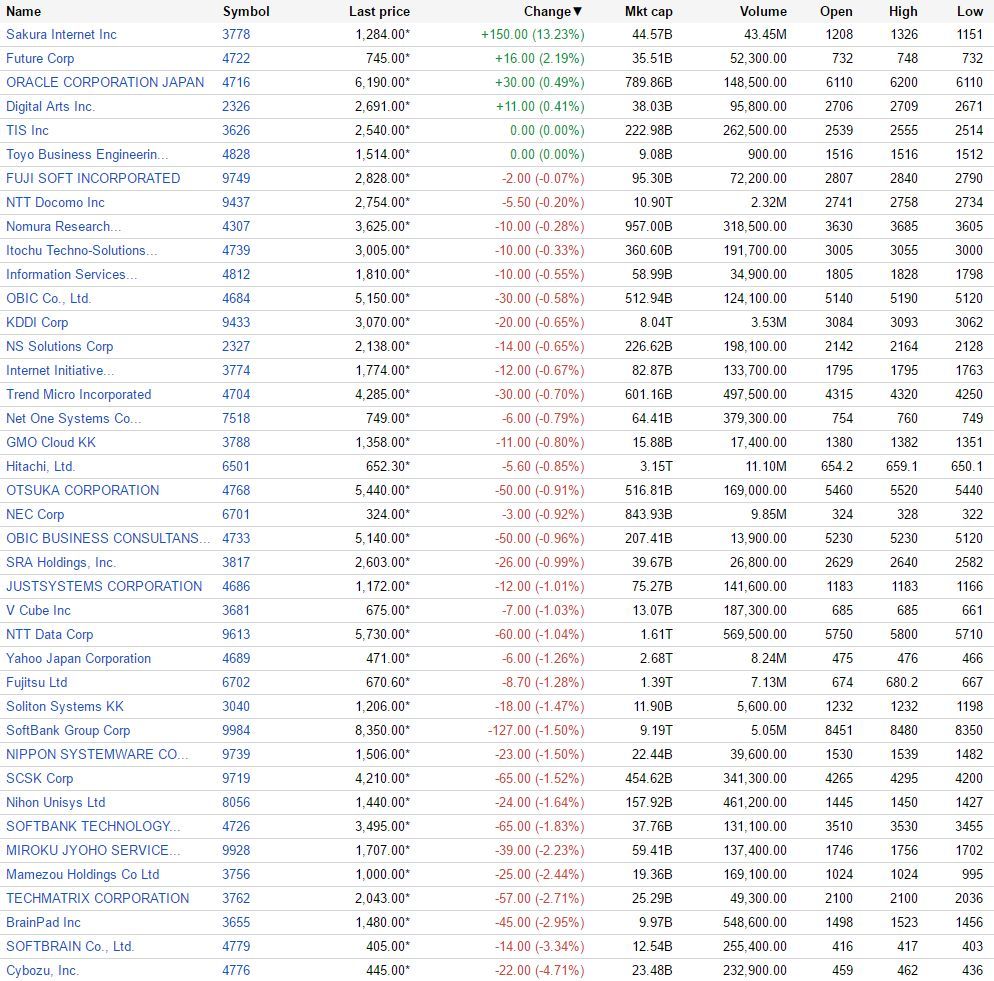
Task: Open TECHMATRIX CORPORATION link
Action: [x=98, y=899]
